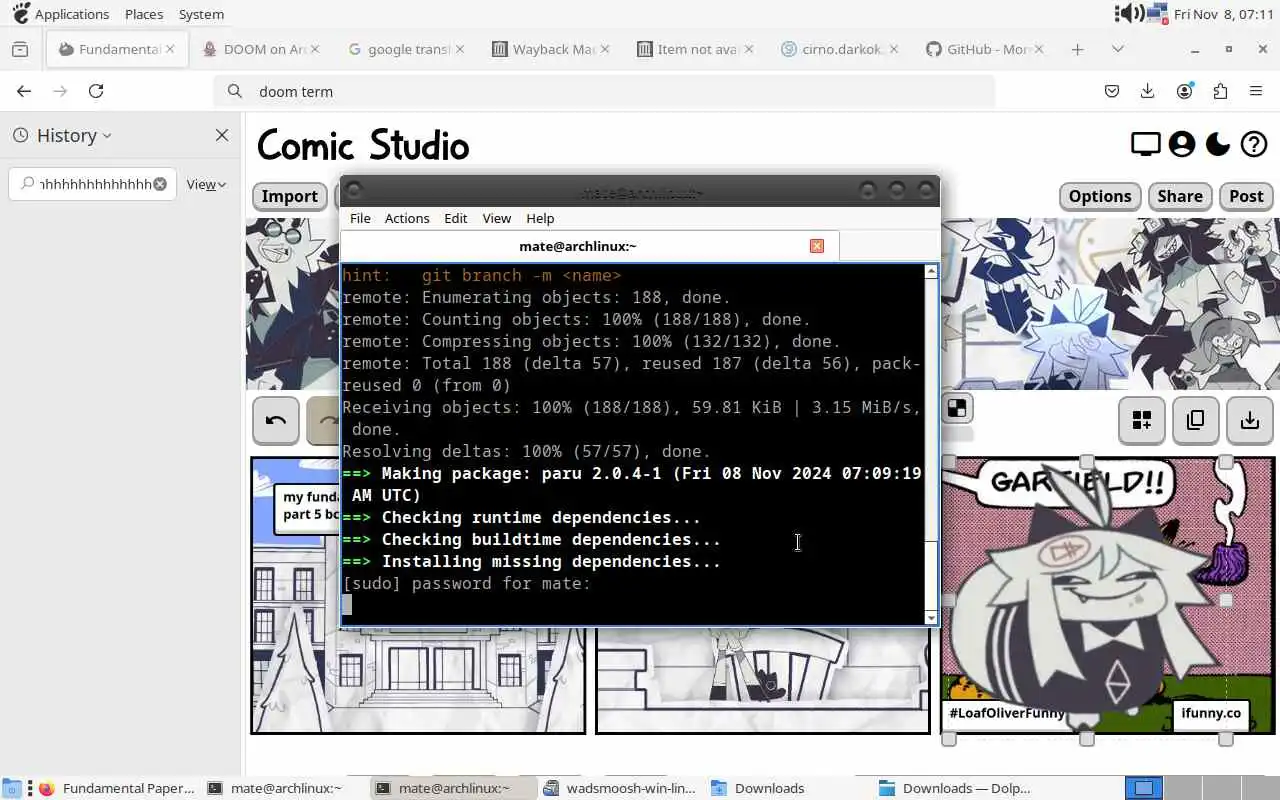Close the History sidebar
The image size is (1280, 800).
tap(222, 135)
